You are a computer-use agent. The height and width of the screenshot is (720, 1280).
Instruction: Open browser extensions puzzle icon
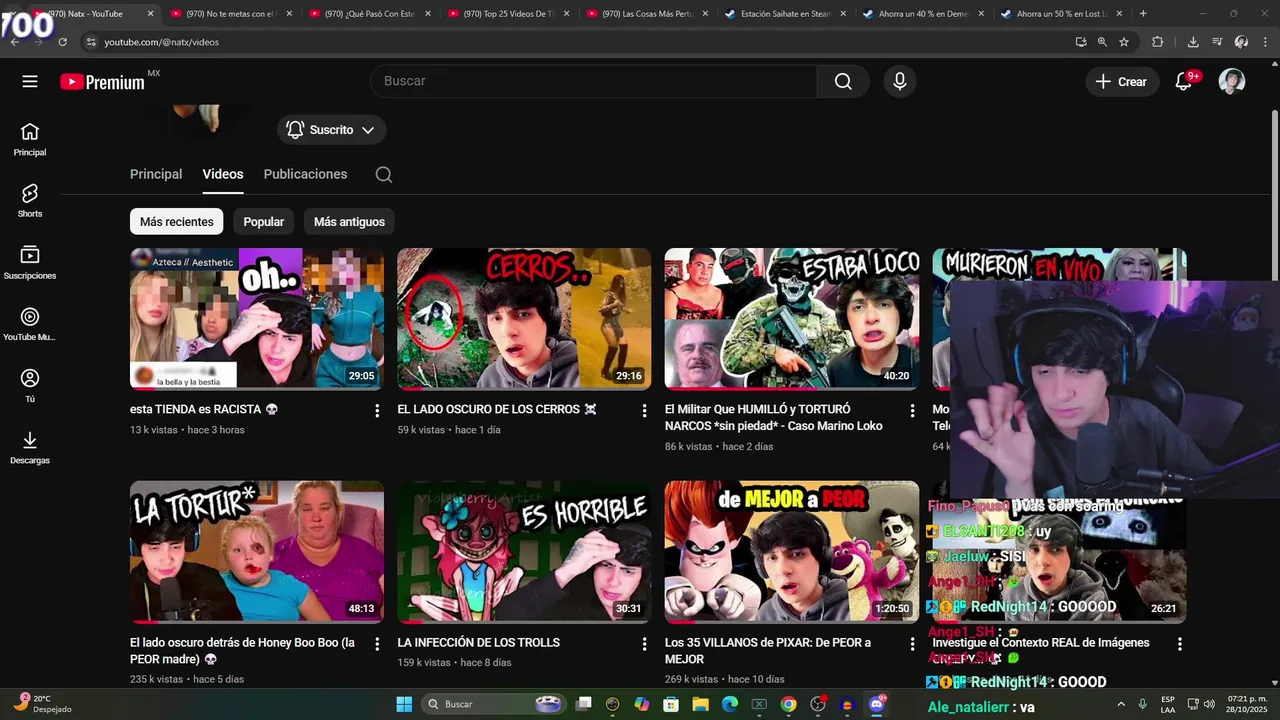[x=1158, y=42]
